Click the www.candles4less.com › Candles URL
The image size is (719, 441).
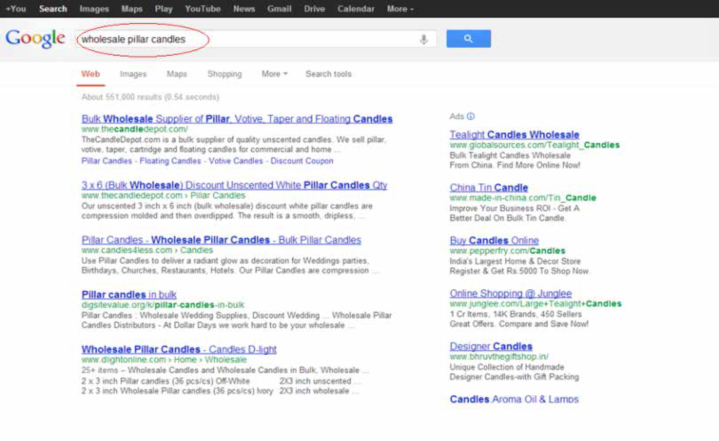coord(147,250)
